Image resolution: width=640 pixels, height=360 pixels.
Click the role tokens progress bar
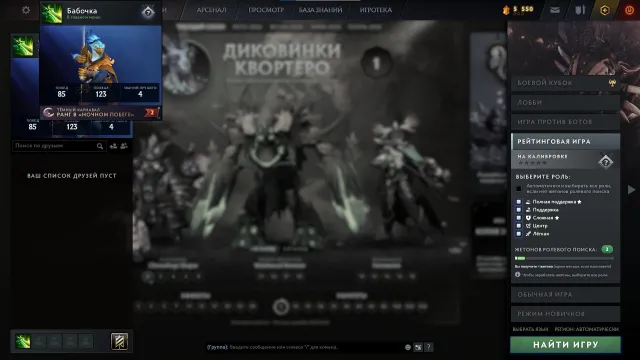[564, 258]
